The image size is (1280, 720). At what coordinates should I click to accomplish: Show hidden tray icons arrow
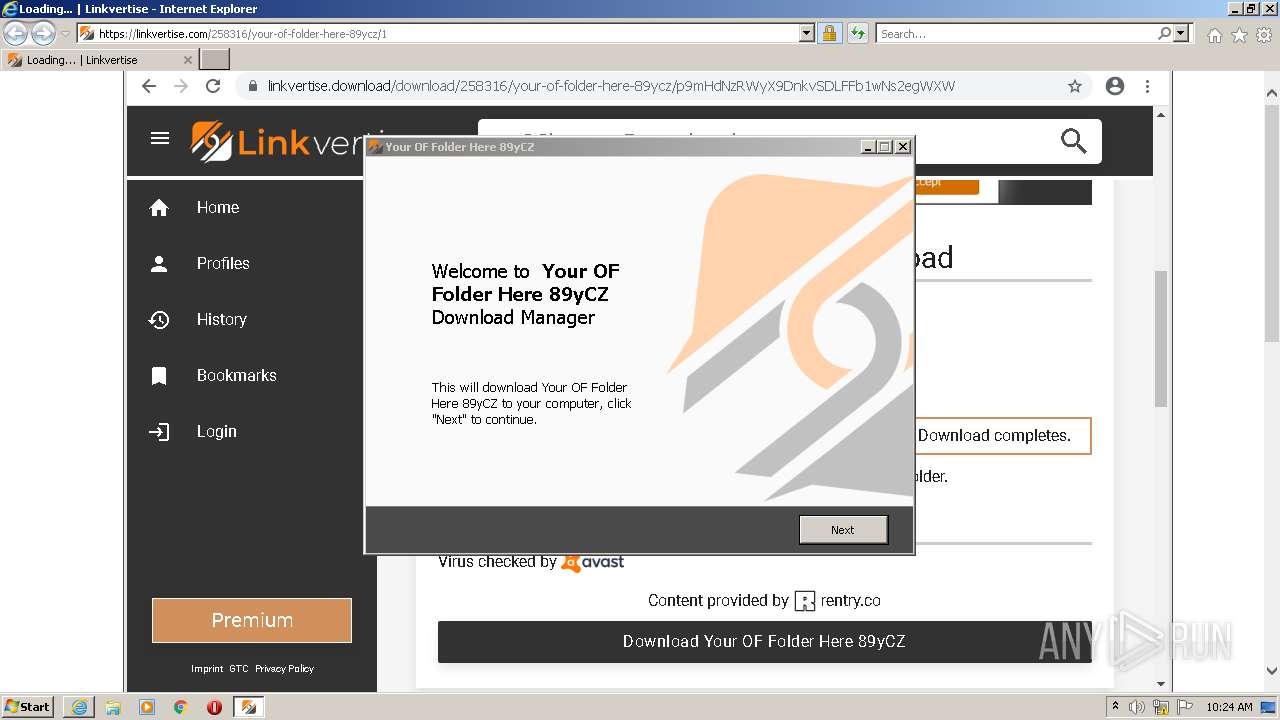pos(1116,707)
